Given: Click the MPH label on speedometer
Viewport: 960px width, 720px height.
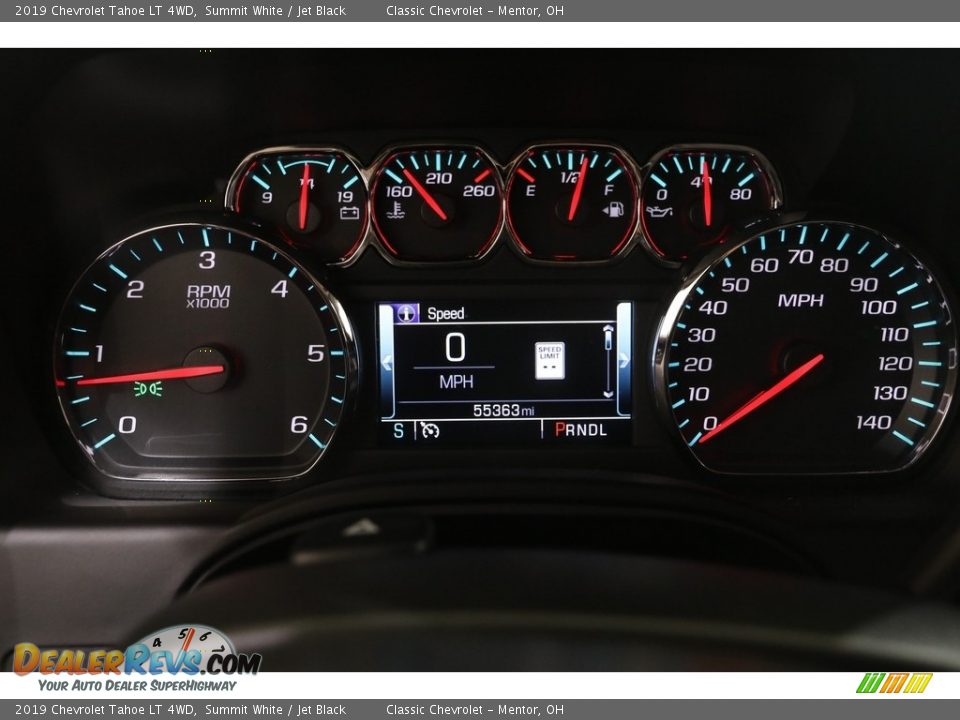Looking at the screenshot, I should (801, 301).
